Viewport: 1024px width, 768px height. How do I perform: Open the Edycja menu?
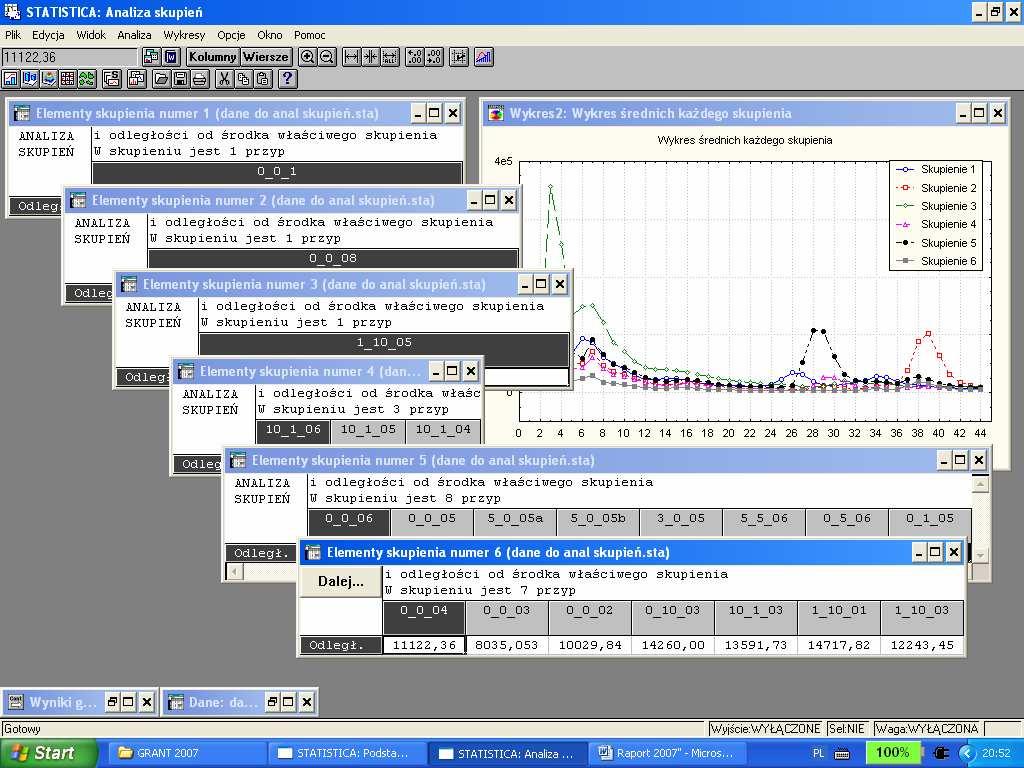pos(48,35)
